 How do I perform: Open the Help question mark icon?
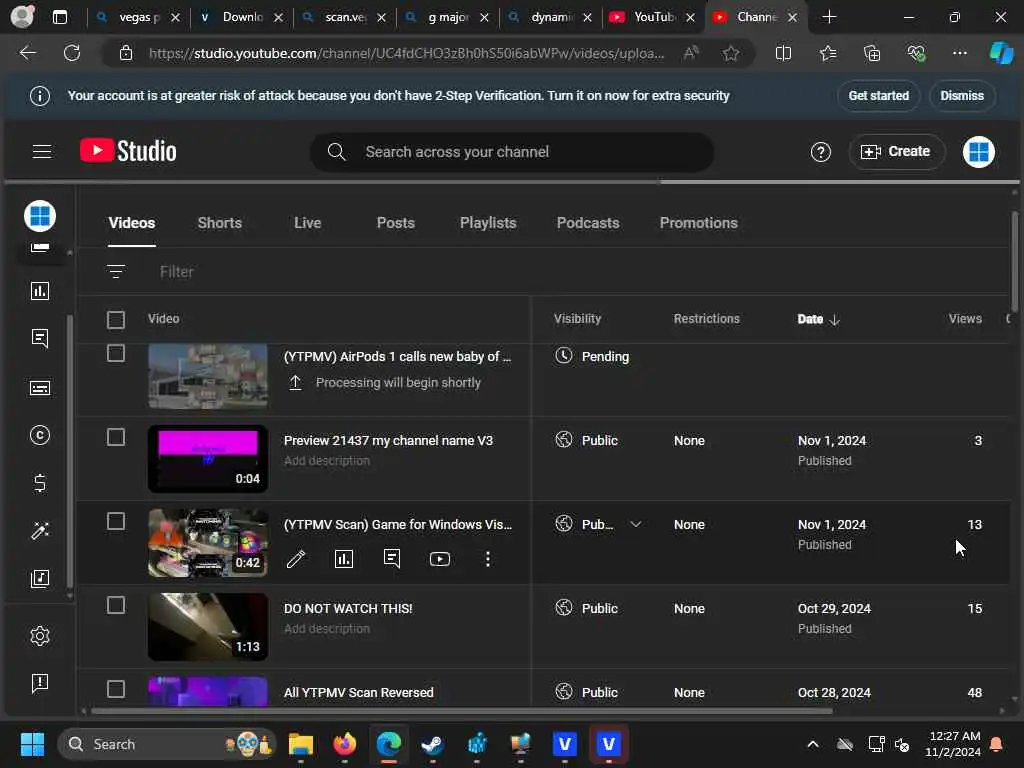[820, 152]
